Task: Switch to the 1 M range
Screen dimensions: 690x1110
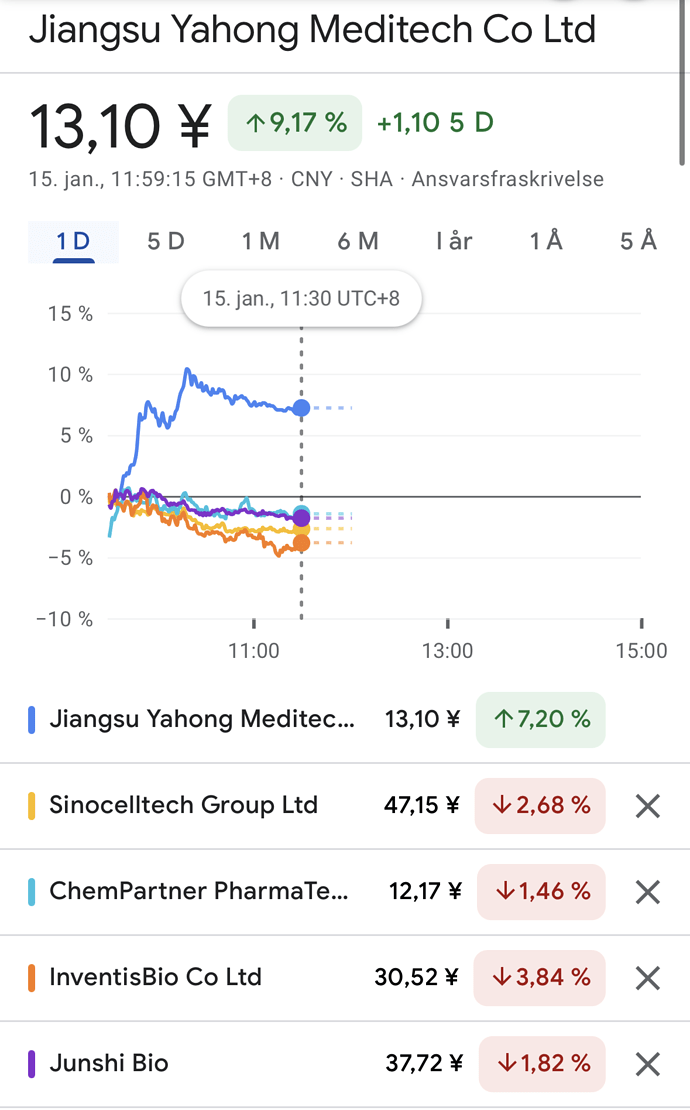Action: tap(261, 241)
